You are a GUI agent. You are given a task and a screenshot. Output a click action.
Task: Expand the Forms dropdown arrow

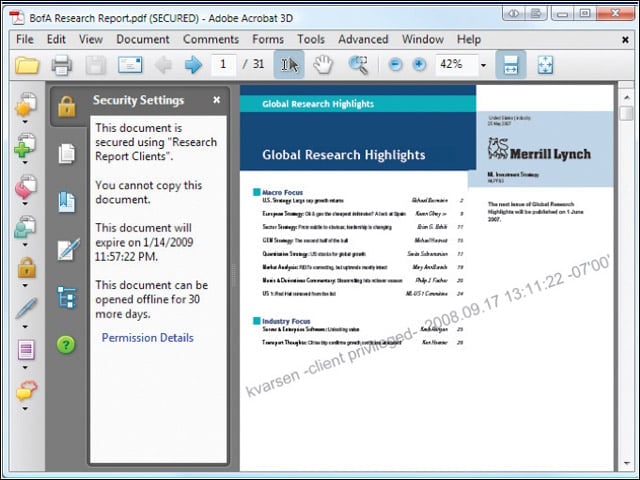coord(25,368)
